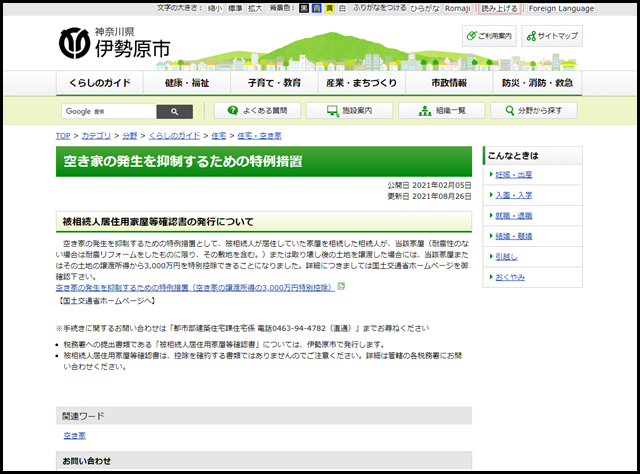This screenshot has width=640, height=474.
Task: Click the こんなときは sidebar heading
Action: [x=513, y=156]
